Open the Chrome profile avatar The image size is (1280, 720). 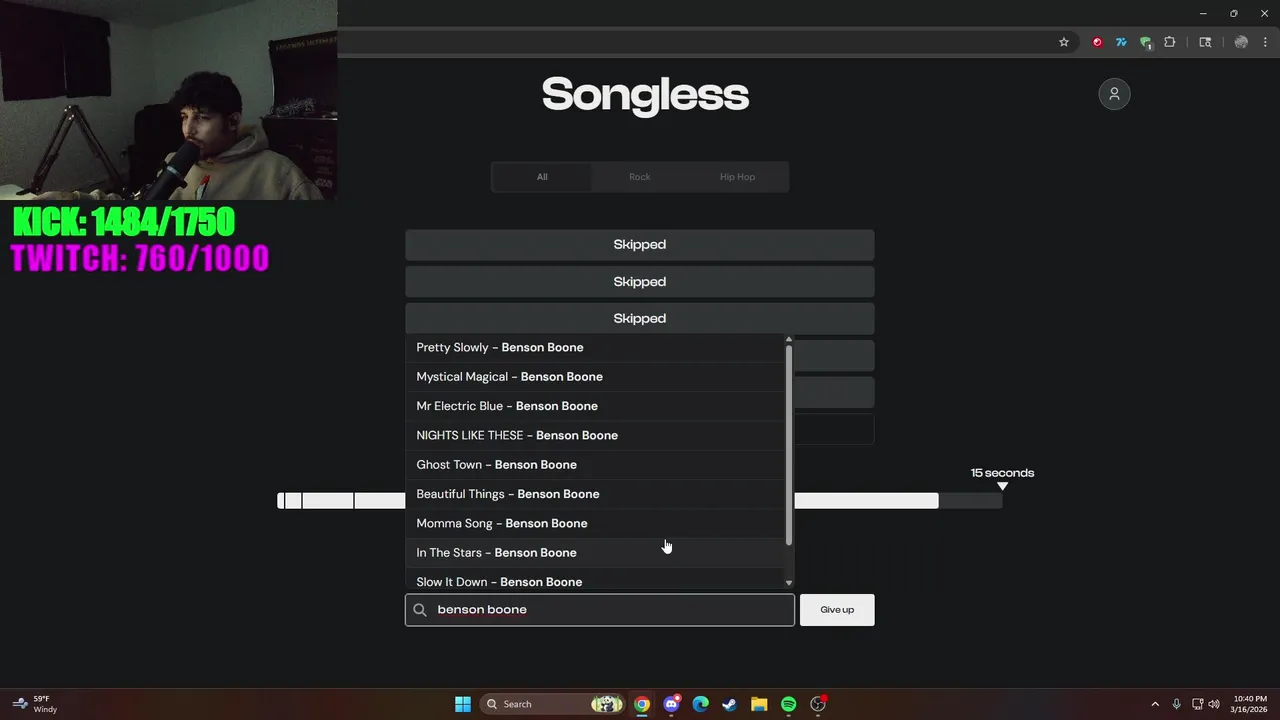pyautogui.click(x=1241, y=42)
